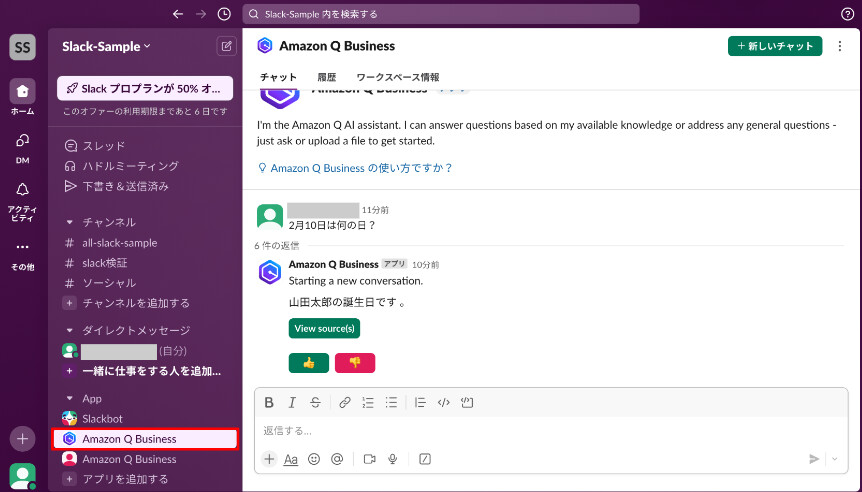
Task: Focus the Slack-Sample search field
Action: (x=441, y=14)
